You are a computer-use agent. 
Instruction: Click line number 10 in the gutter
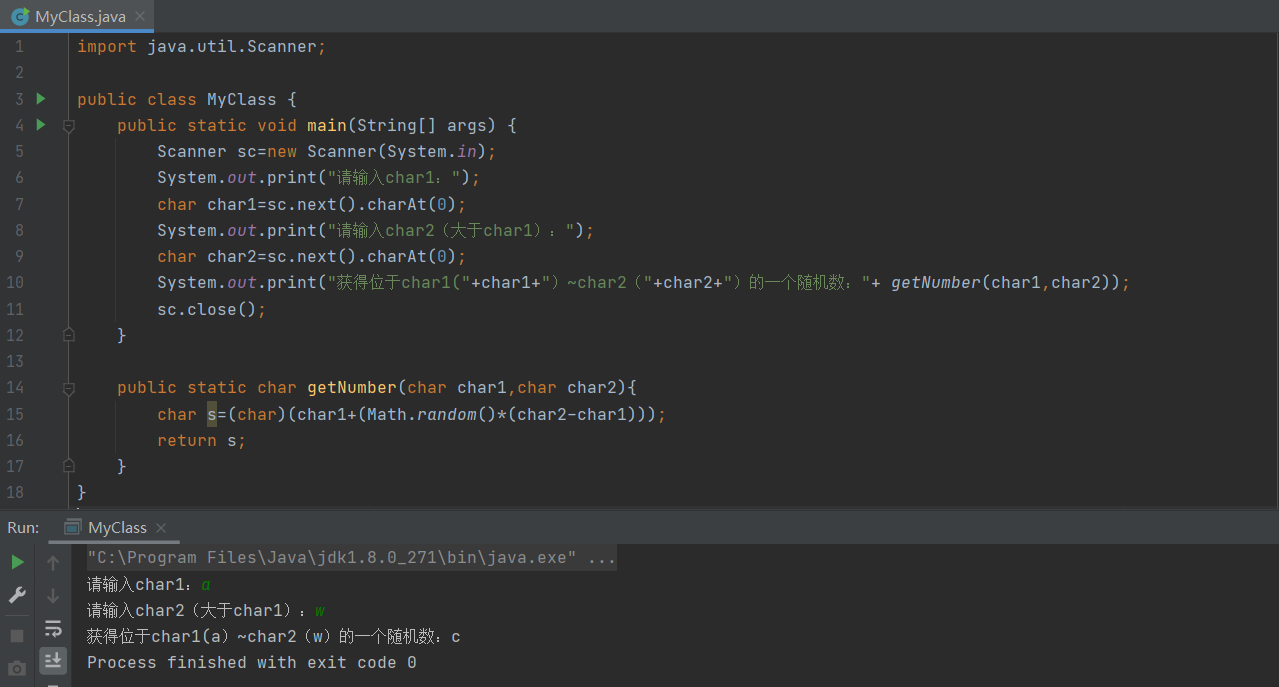coord(15,283)
